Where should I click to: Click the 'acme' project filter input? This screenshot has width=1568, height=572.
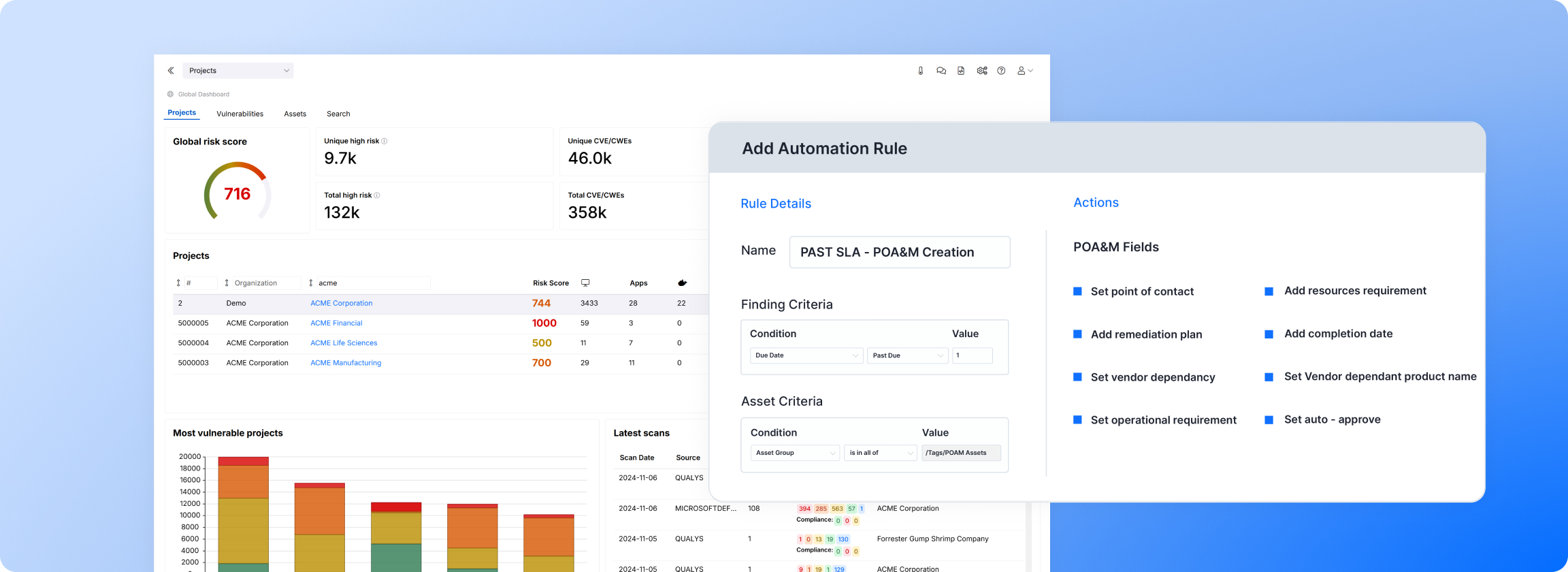(x=373, y=283)
